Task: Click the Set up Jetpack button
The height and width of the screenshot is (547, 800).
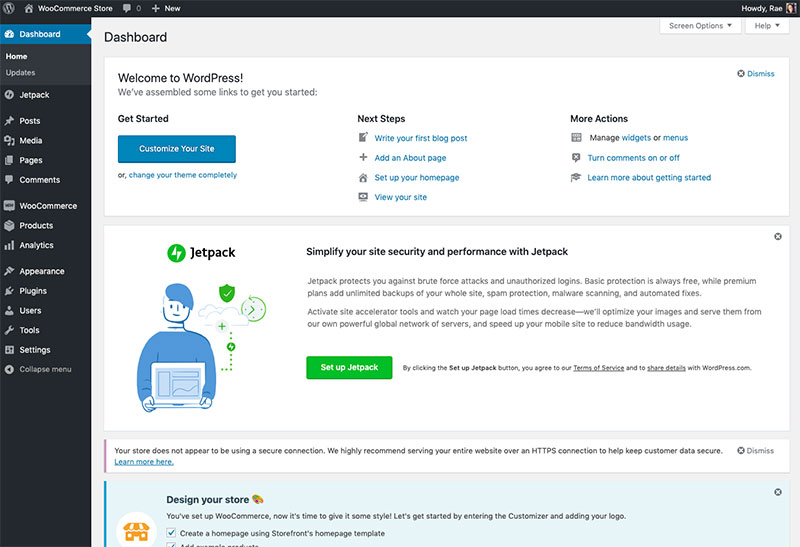Action: (x=349, y=367)
